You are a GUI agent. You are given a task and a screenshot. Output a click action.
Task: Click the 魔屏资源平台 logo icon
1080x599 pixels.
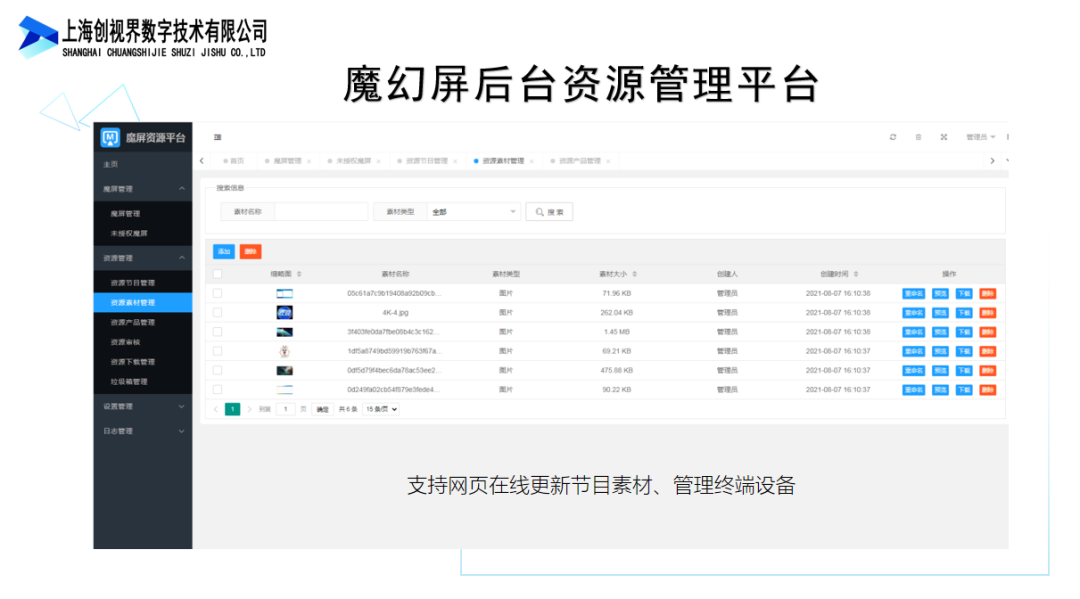click(x=108, y=136)
